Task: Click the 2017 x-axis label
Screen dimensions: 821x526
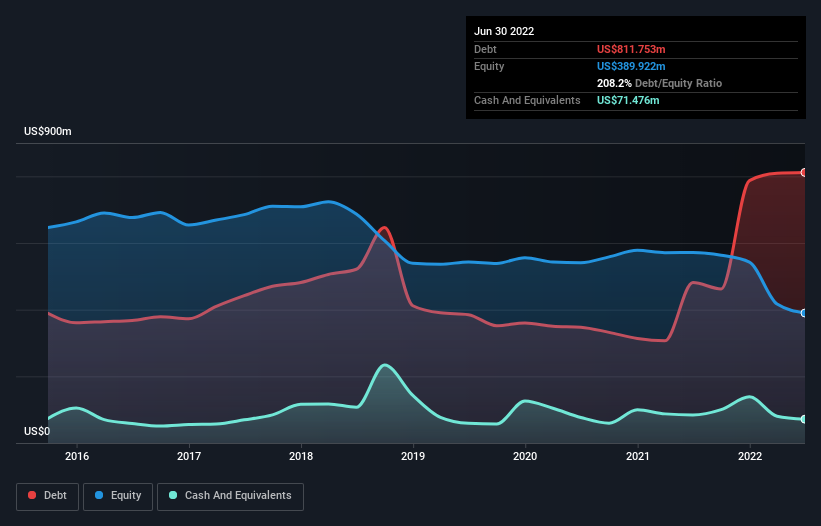Action: 189,456
